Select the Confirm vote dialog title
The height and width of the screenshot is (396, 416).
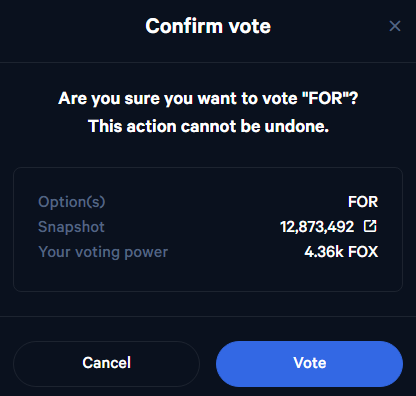(208, 26)
